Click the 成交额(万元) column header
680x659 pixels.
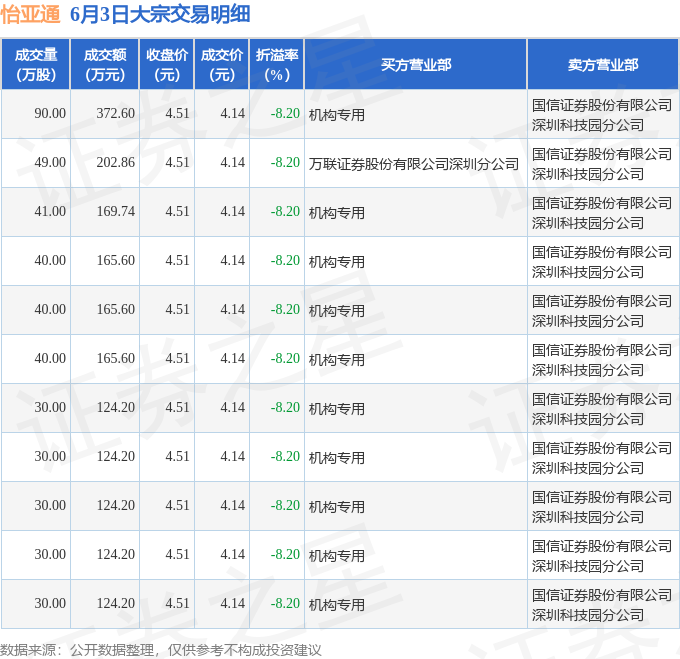(x=105, y=65)
